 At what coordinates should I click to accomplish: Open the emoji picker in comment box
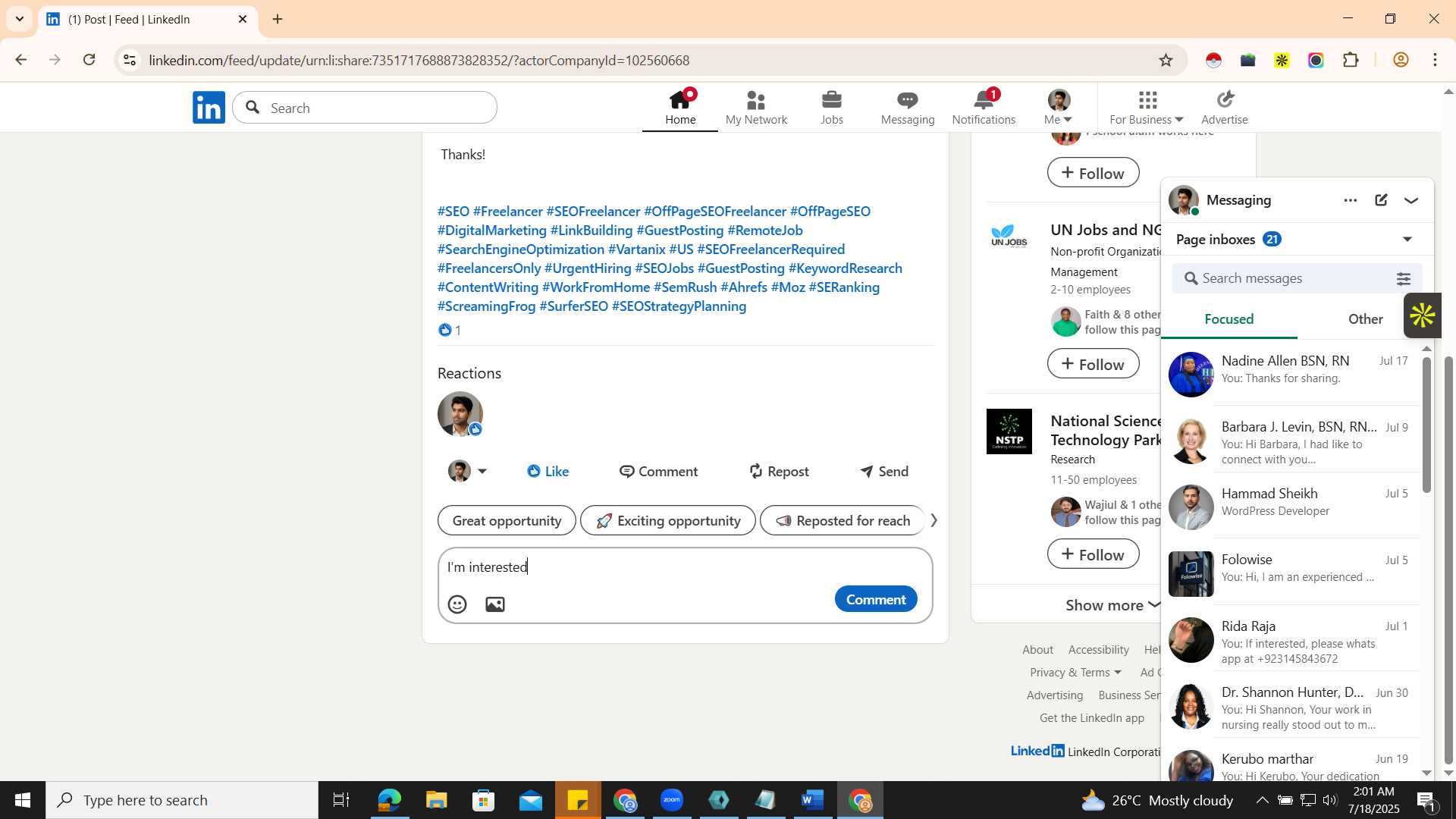457,604
